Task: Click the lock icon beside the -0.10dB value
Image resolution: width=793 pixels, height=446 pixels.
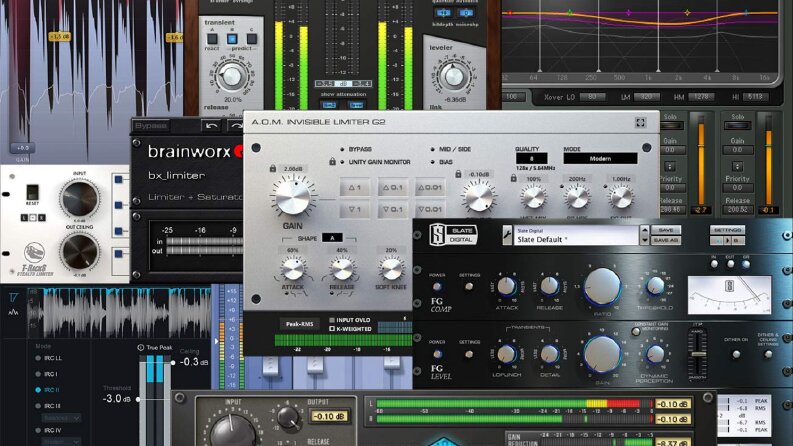Action: (x=458, y=174)
